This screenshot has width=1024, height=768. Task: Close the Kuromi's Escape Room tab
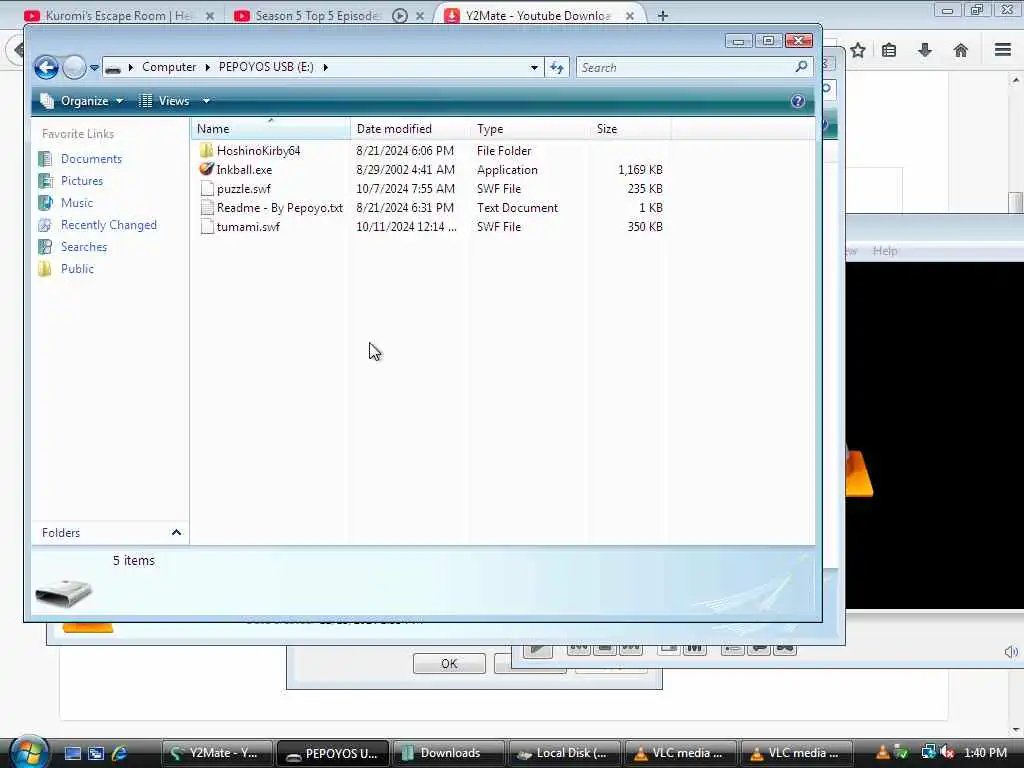tap(210, 16)
